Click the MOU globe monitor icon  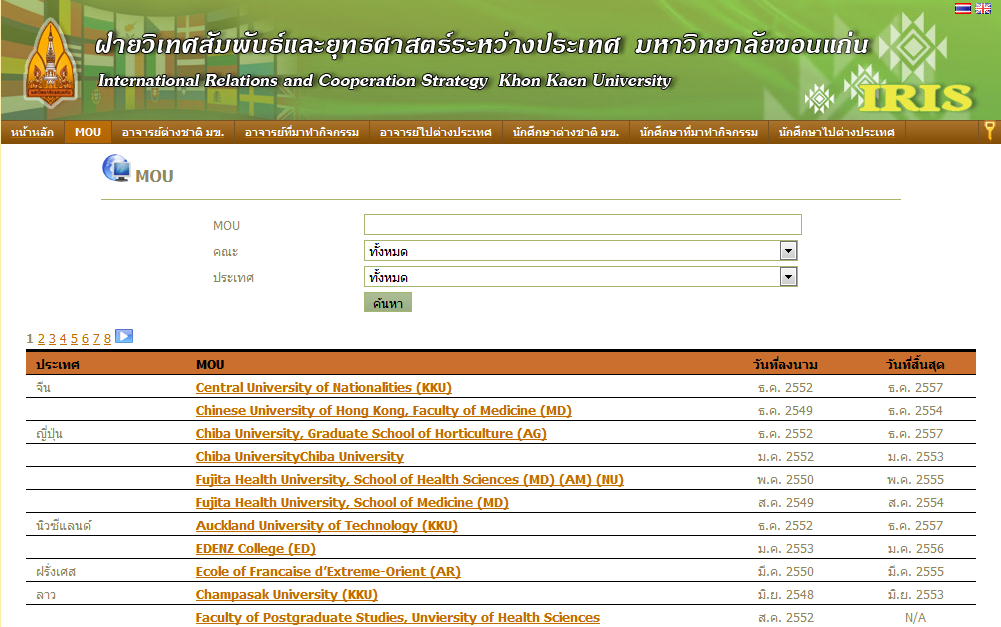116,169
